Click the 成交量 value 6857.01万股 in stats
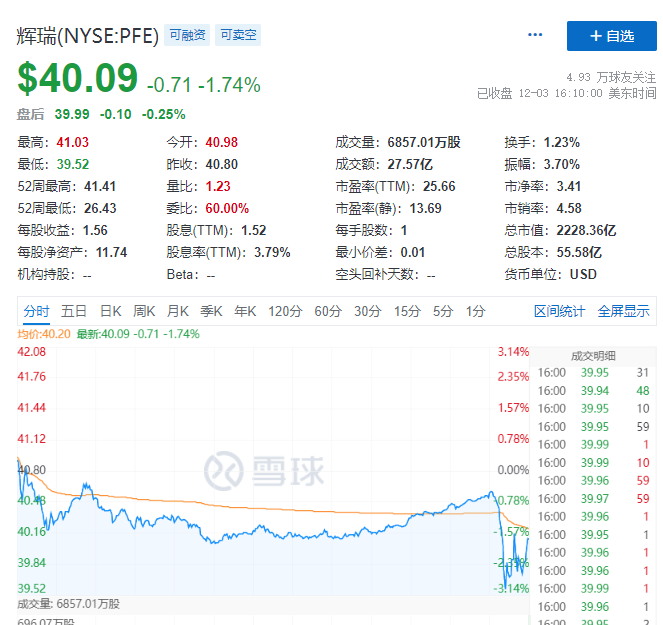The height and width of the screenshot is (625, 663). click(424, 142)
